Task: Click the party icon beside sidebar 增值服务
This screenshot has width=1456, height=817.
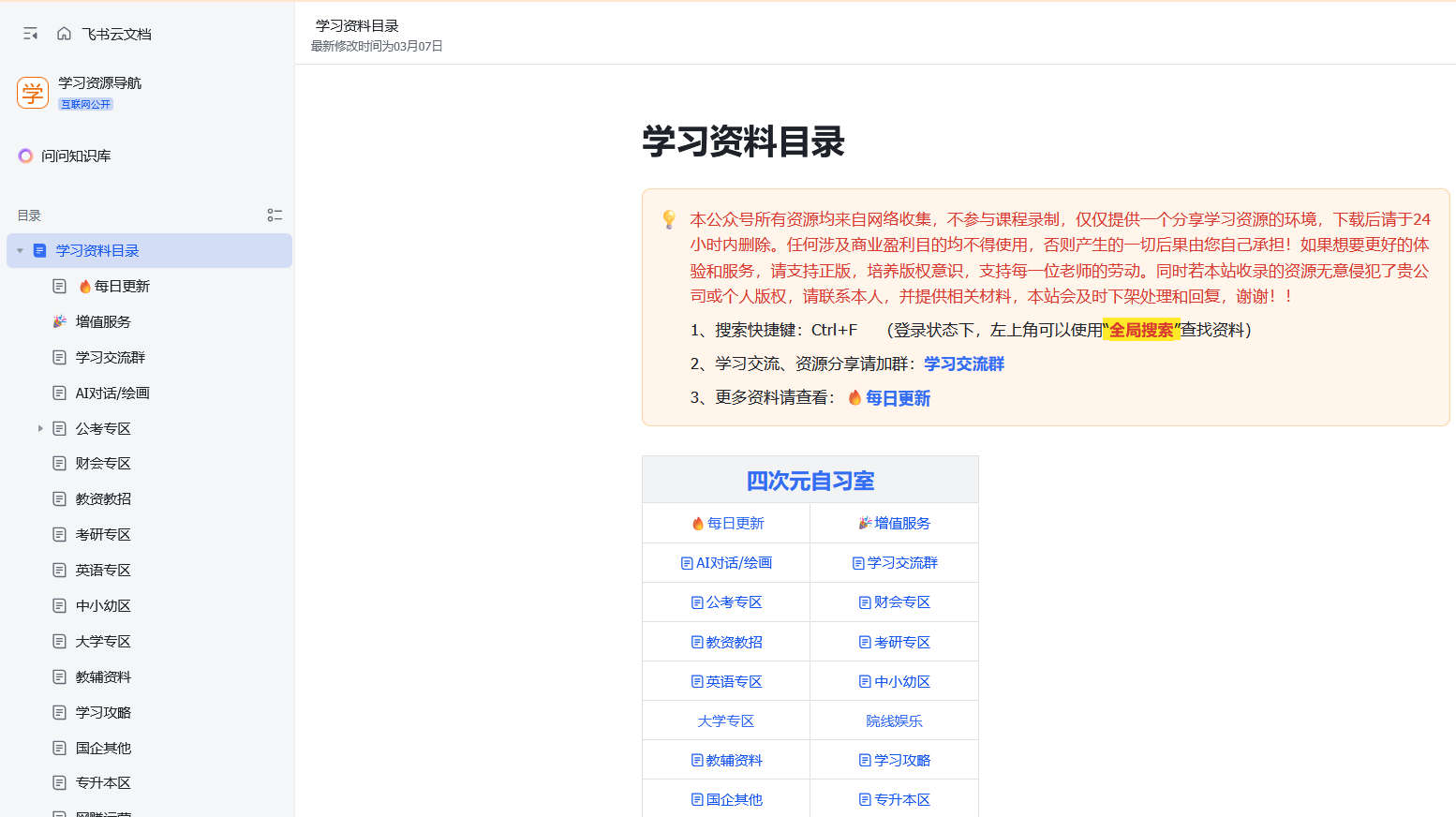Action: click(59, 322)
